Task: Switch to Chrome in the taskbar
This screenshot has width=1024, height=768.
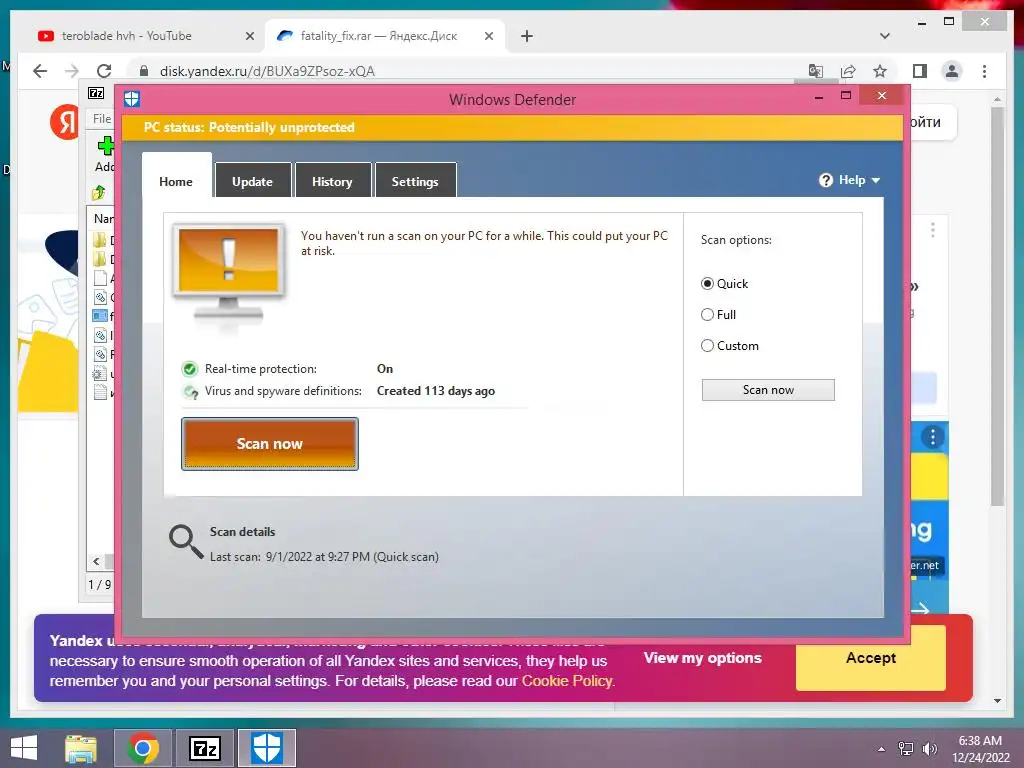Action: pos(143,748)
